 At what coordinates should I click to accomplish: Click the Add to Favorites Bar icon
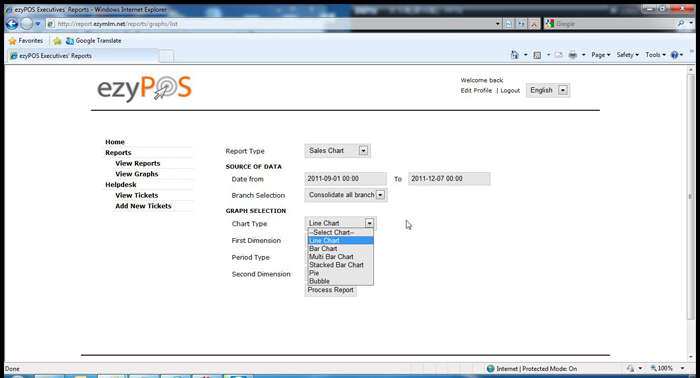(x=57, y=41)
